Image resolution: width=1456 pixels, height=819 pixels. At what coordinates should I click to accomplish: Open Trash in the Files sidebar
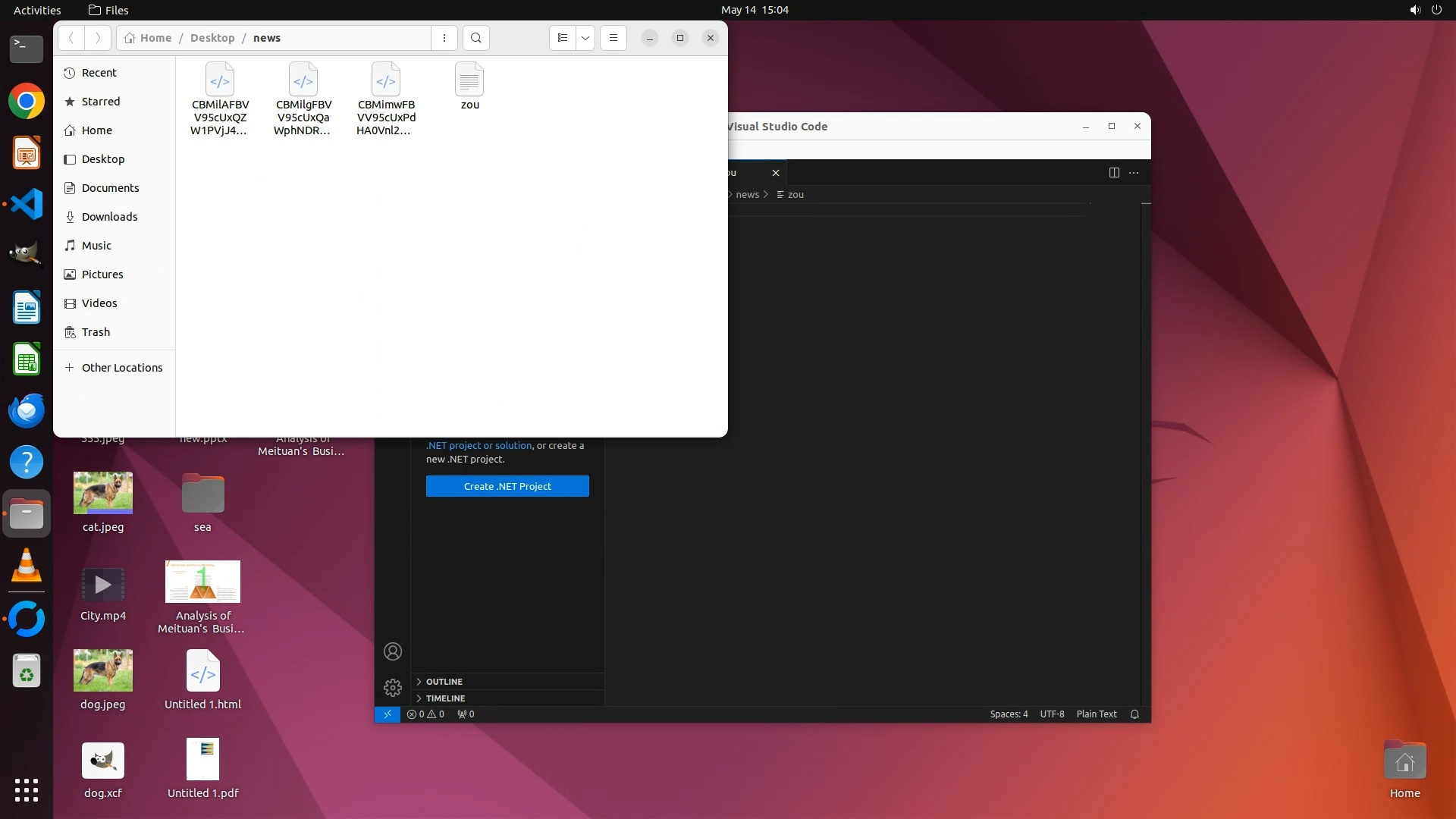coord(96,332)
